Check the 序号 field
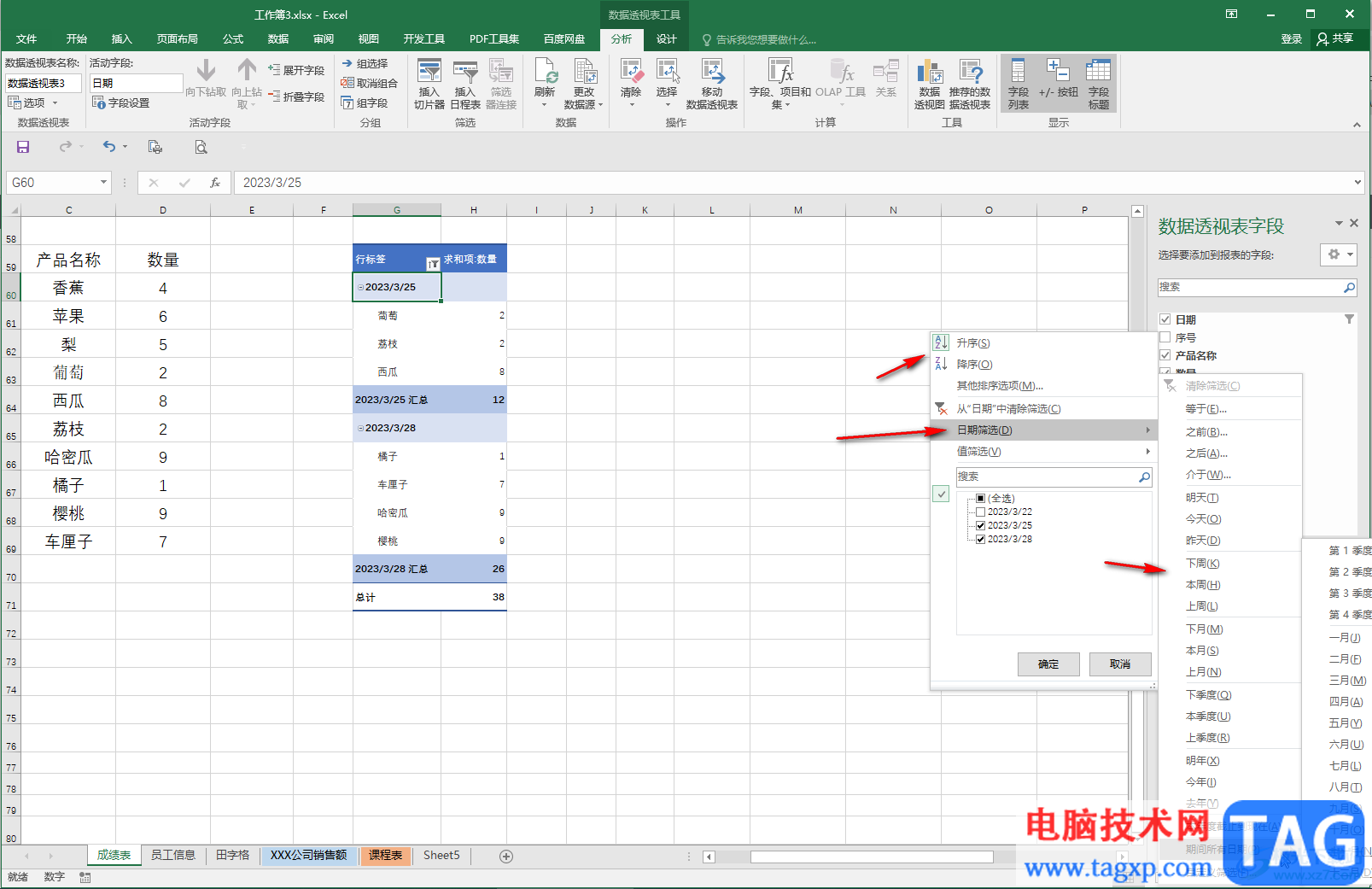Viewport: 1372px width, 889px height. coord(1165,337)
